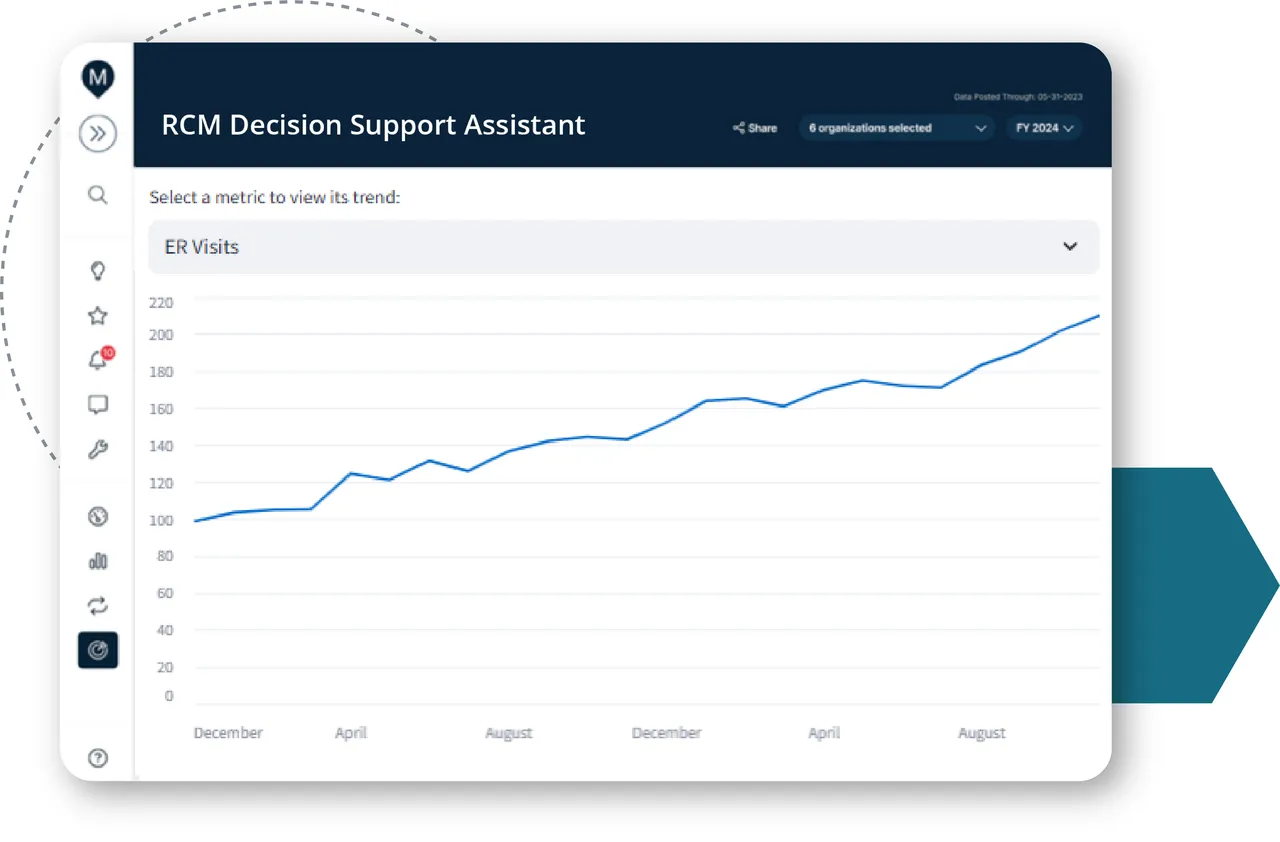Image resolution: width=1280 pixels, height=842 pixels.
Task: Open search from the magnifier icon
Action: click(x=97, y=195)
